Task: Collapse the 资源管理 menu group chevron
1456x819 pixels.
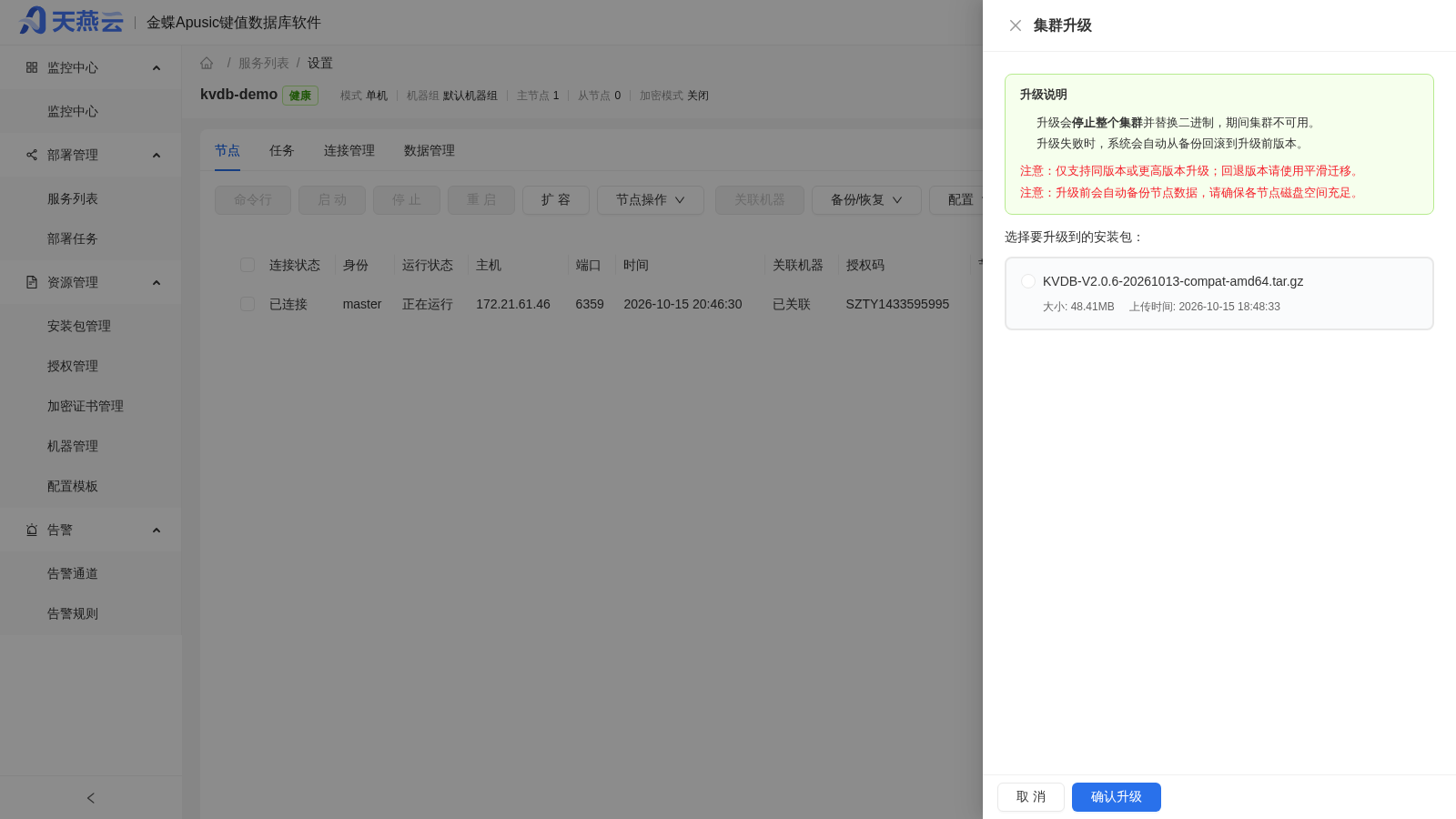Action: 157,283
